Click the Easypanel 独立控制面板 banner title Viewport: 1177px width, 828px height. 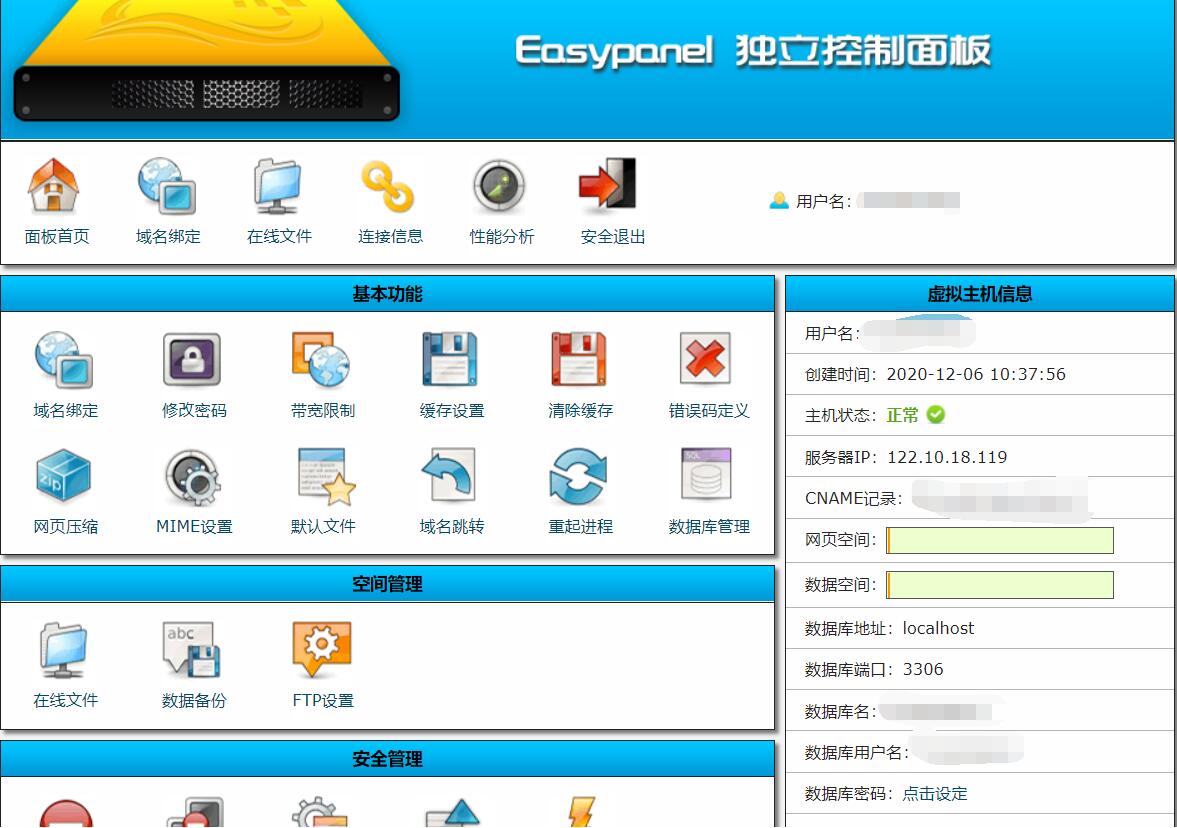[x=753, y=51]
